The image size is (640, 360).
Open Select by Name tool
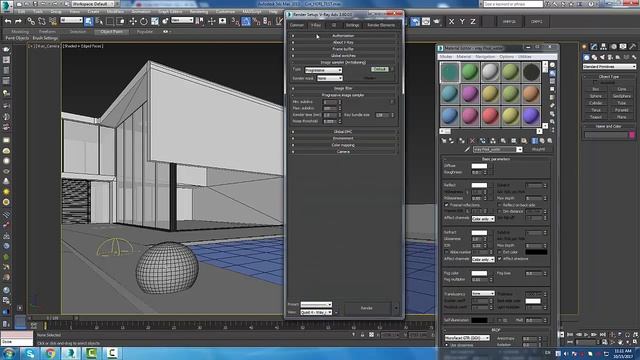click(99, 21)
